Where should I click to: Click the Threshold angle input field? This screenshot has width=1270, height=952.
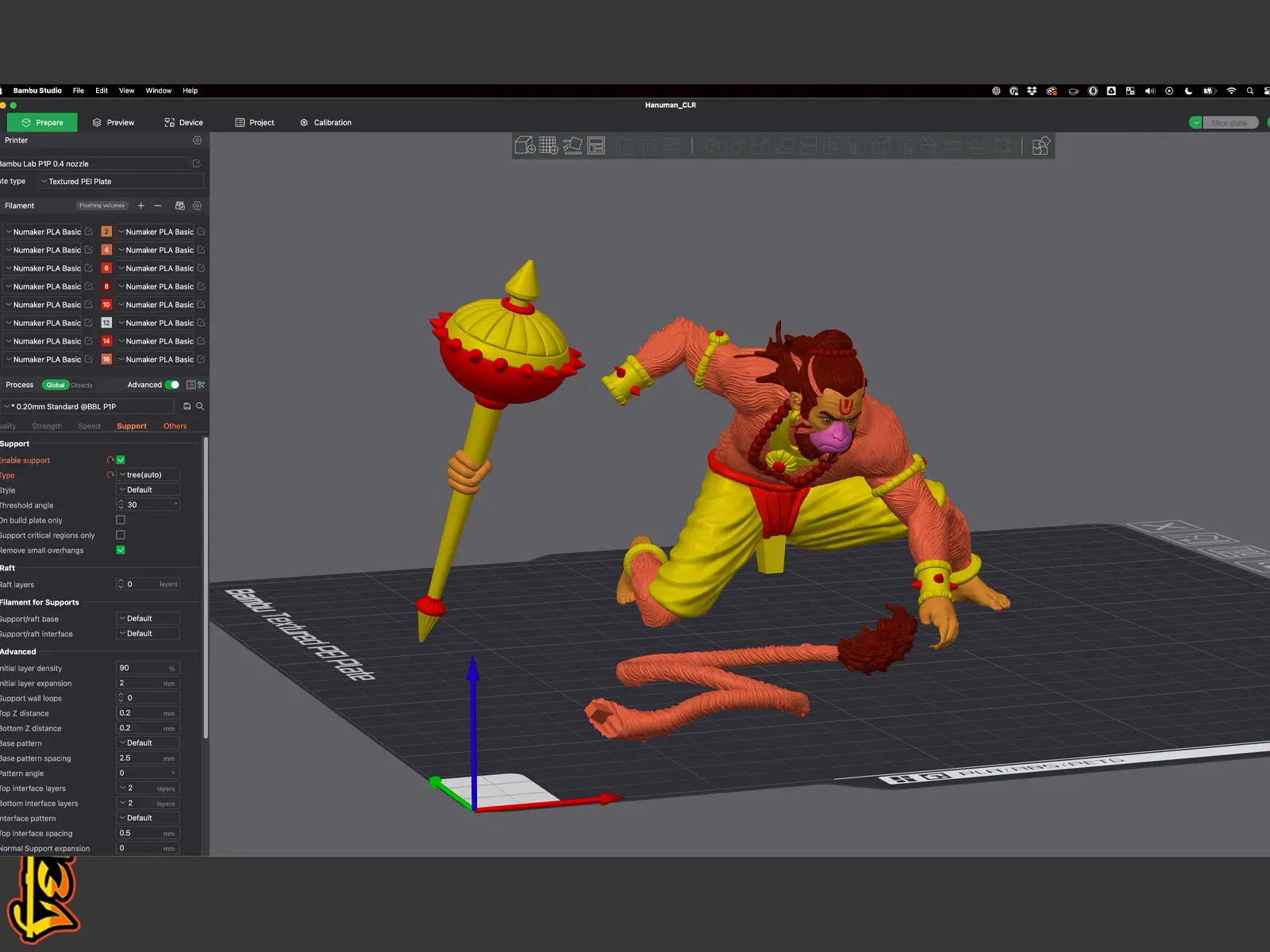[x=148, y=505]
